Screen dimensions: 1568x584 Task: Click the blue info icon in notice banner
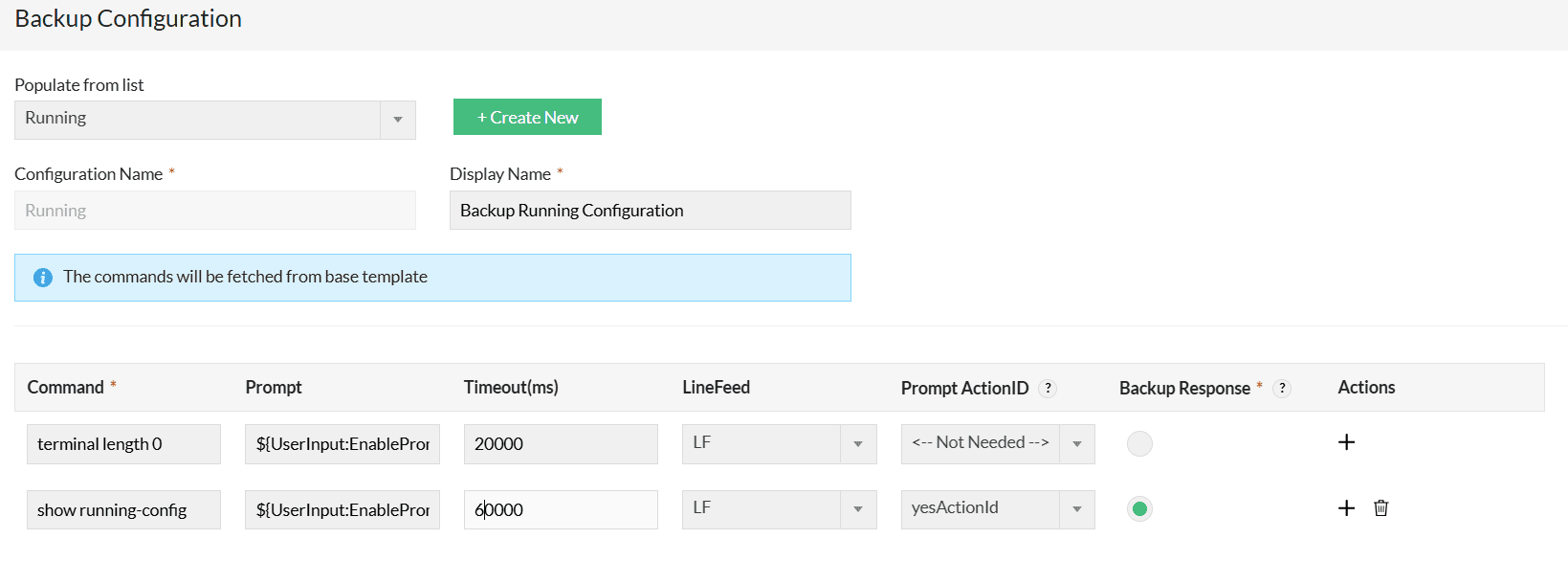point(43,278)
